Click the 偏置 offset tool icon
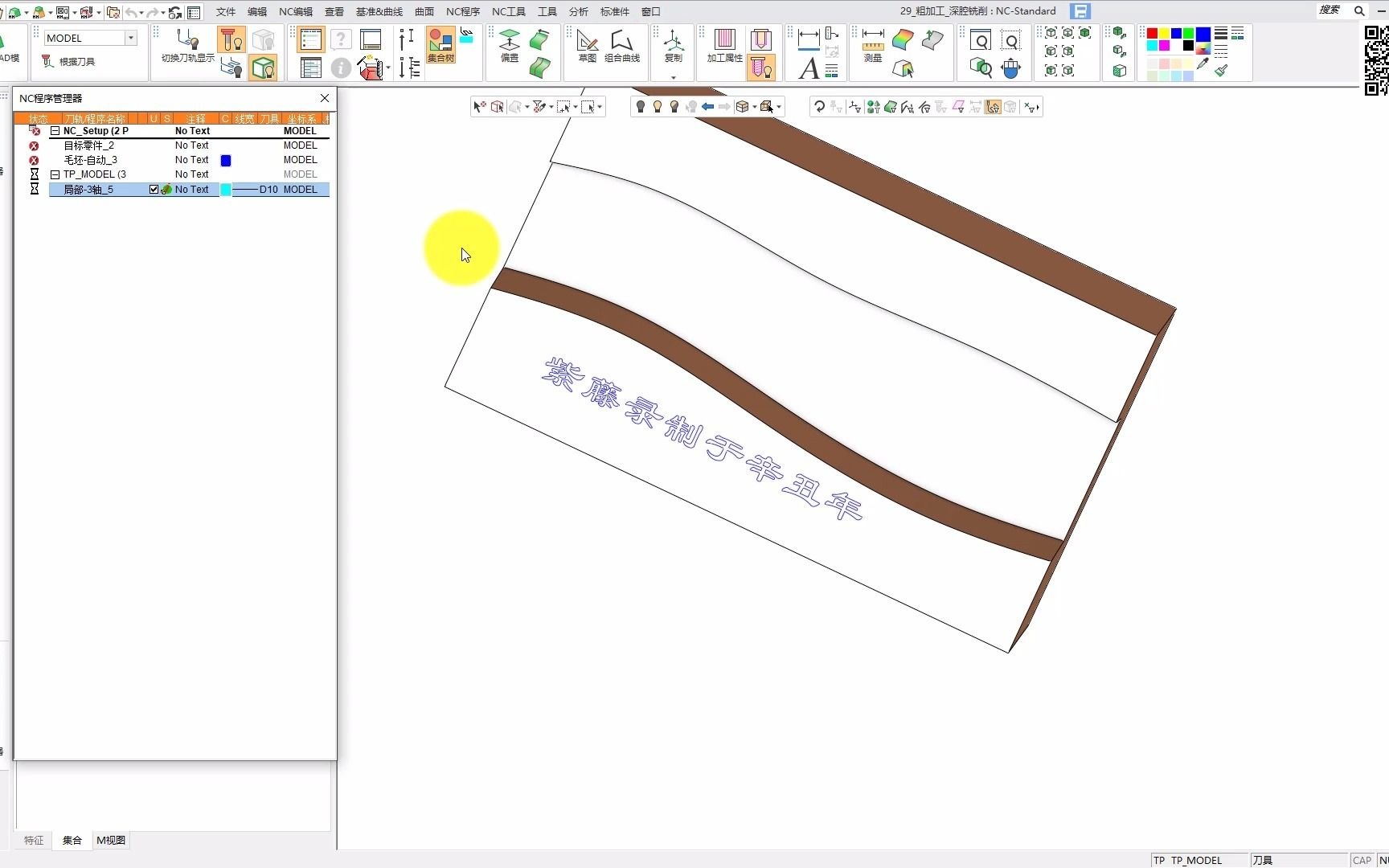The height and width of the screenshot is (868, 1389). tap(510, 45)
